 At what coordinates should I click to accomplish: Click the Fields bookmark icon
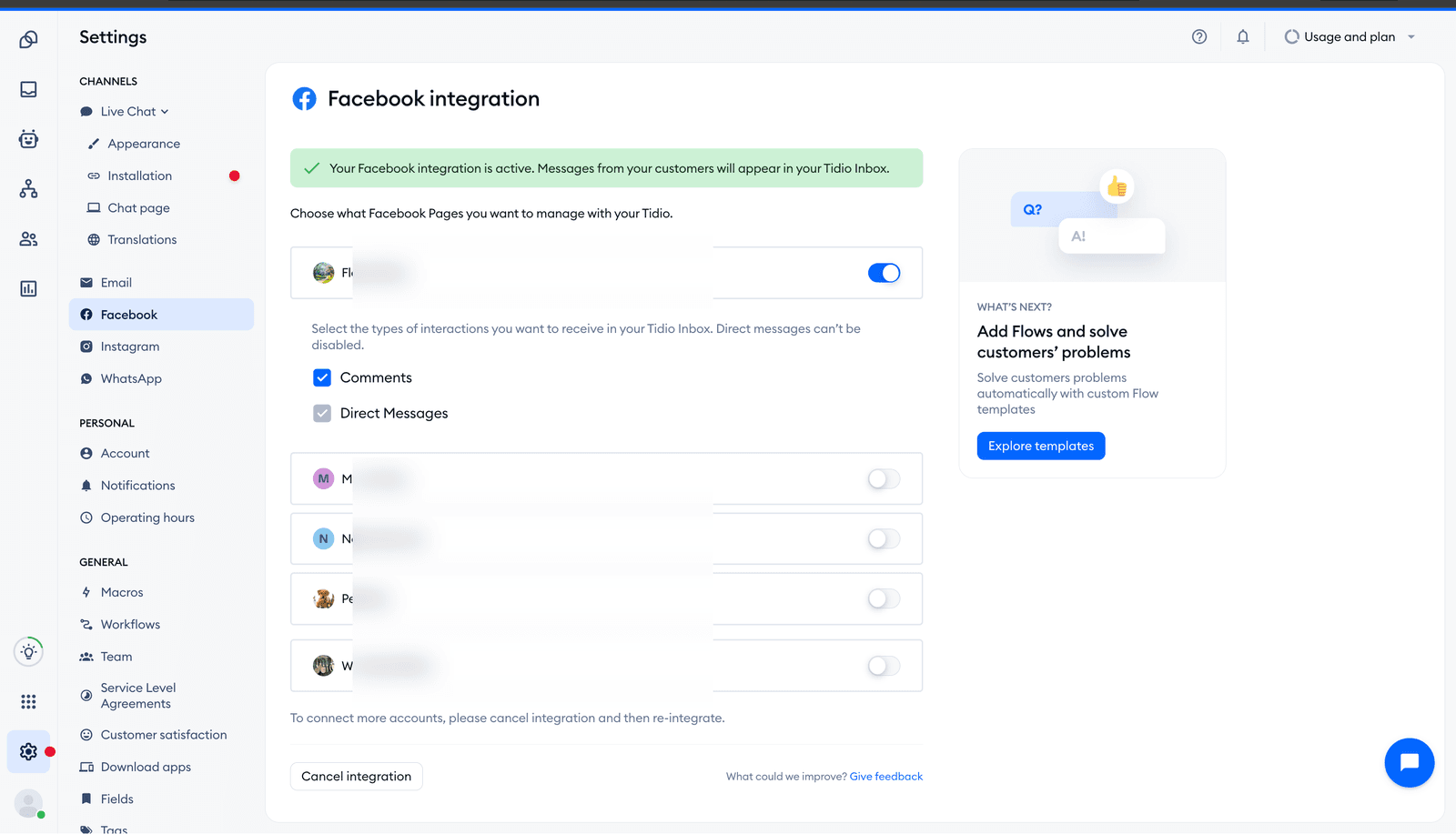pos(86,799)
